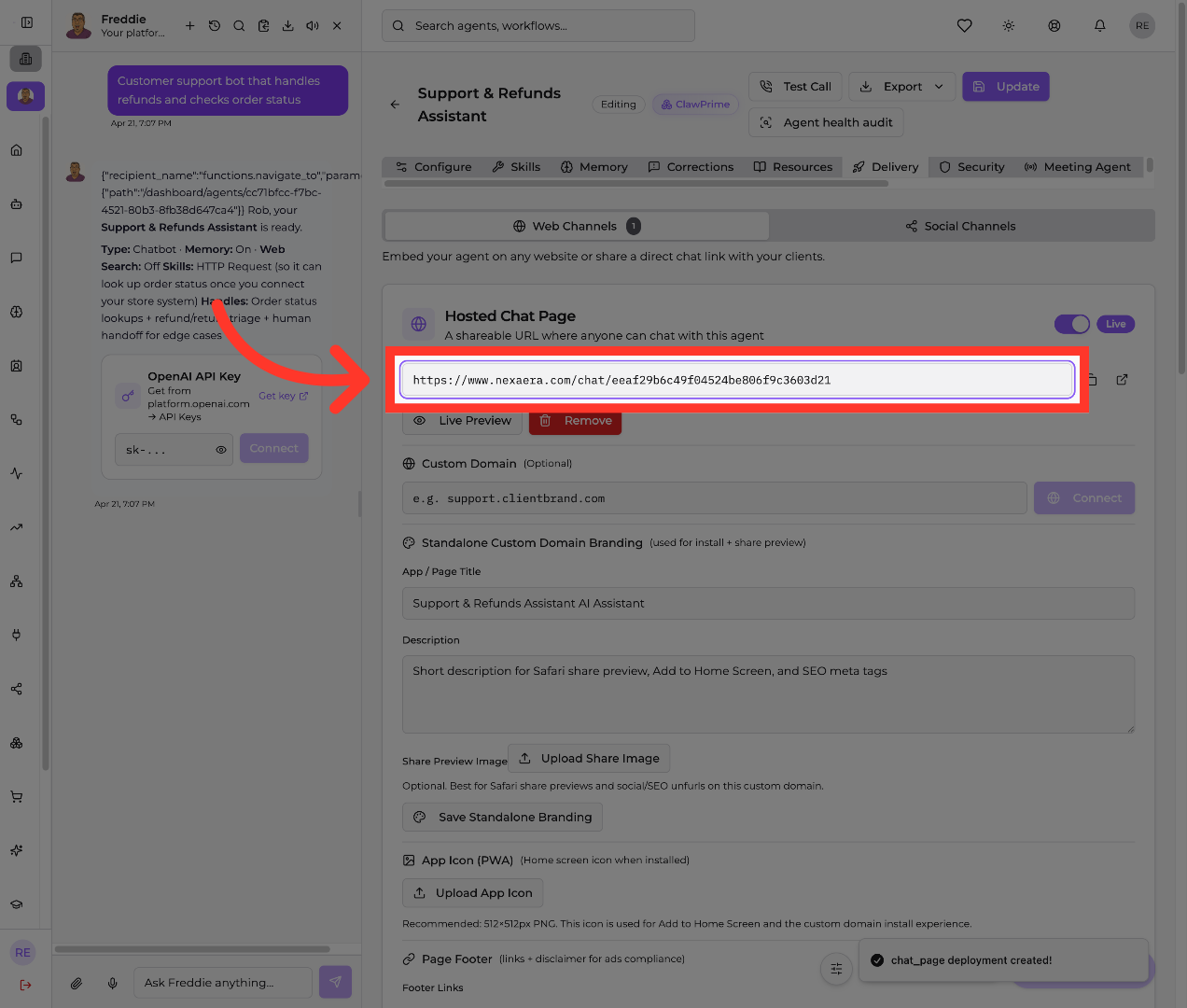Click the App / Page Title field
Viewport: 1187px width, 1008px height.
769,603
